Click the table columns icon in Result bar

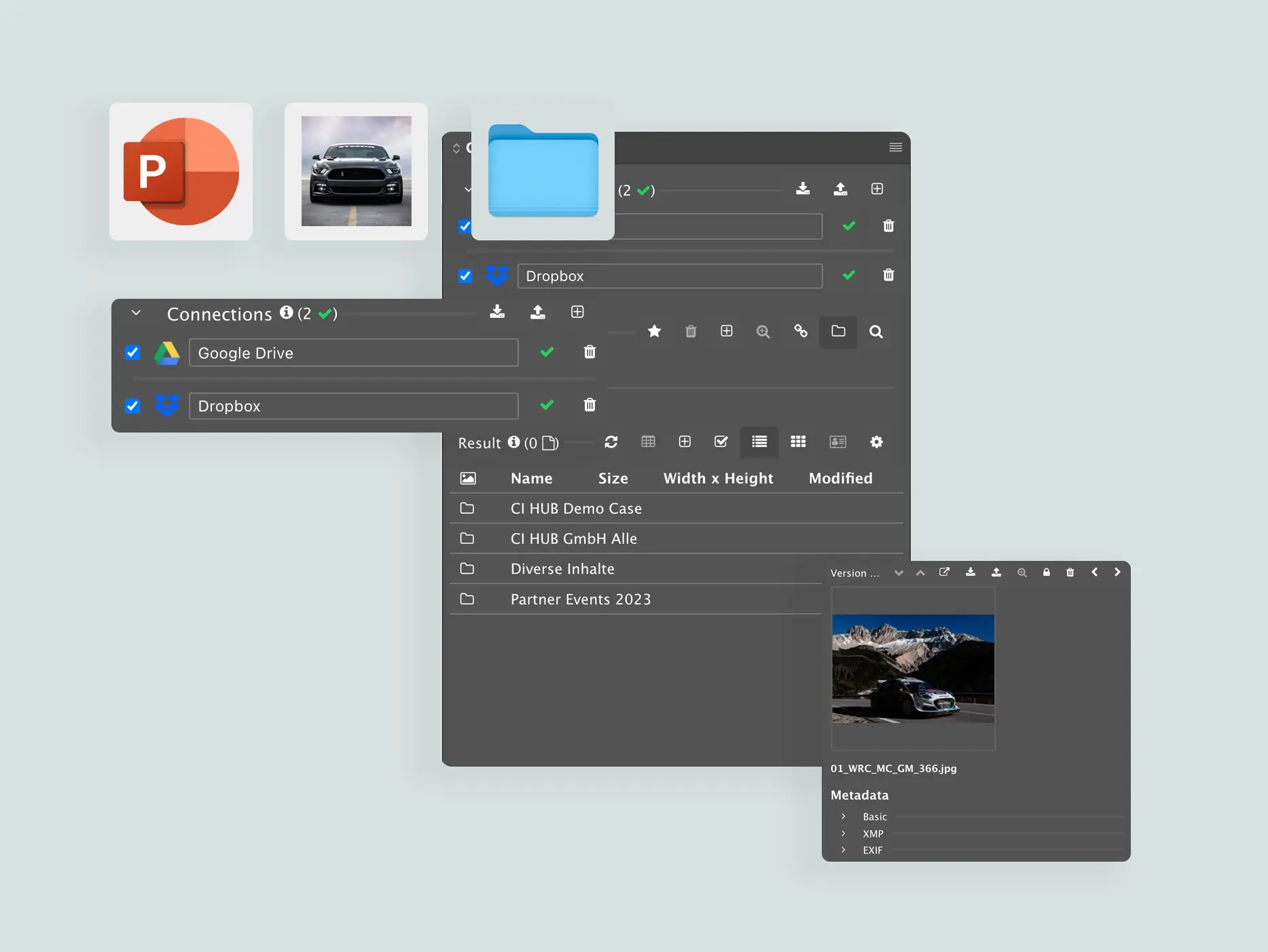(648, 442)
